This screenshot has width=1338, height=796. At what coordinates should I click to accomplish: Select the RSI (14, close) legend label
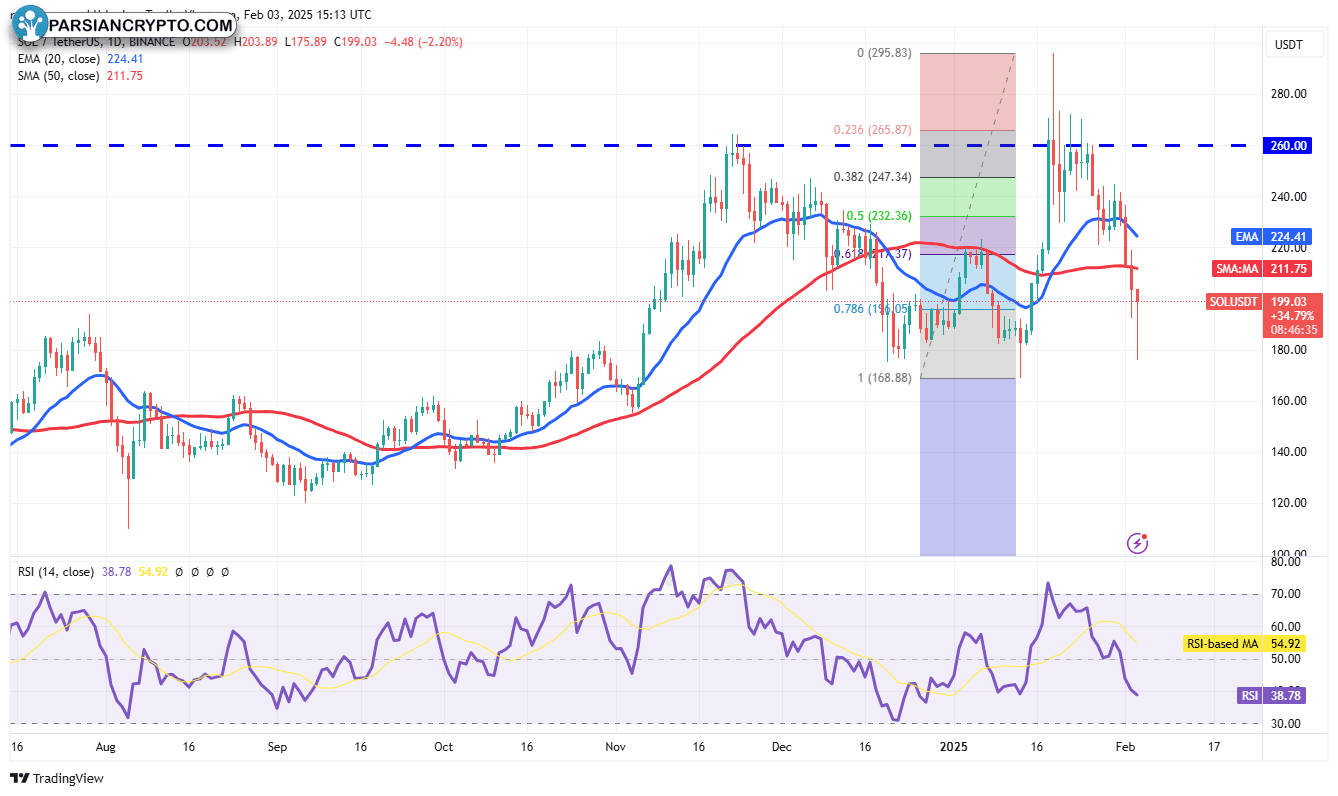tap(56, 572)
